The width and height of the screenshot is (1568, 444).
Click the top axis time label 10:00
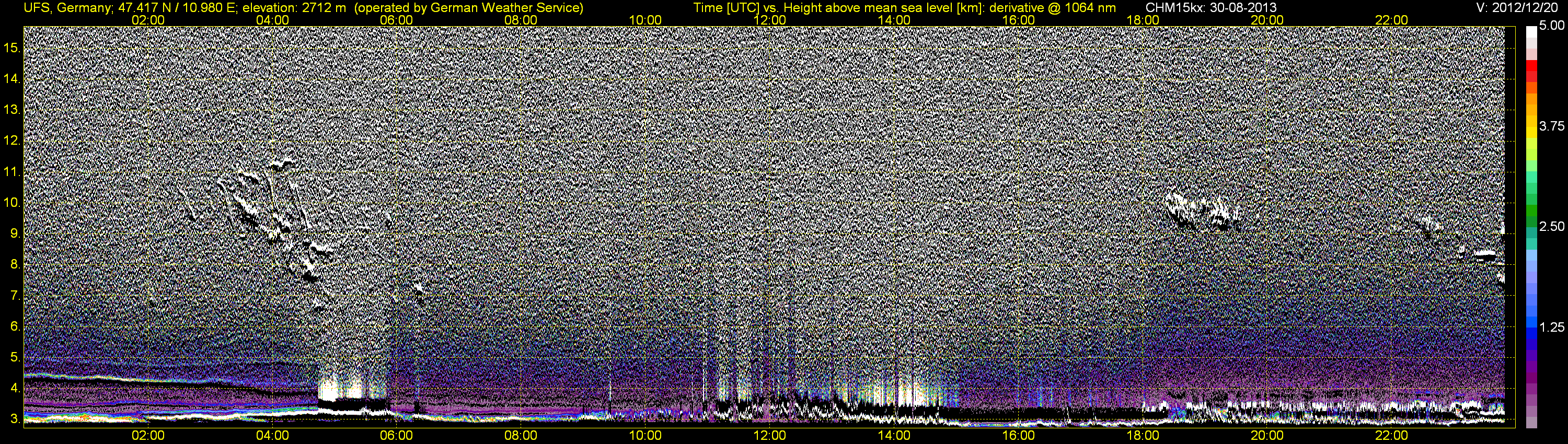645,20
